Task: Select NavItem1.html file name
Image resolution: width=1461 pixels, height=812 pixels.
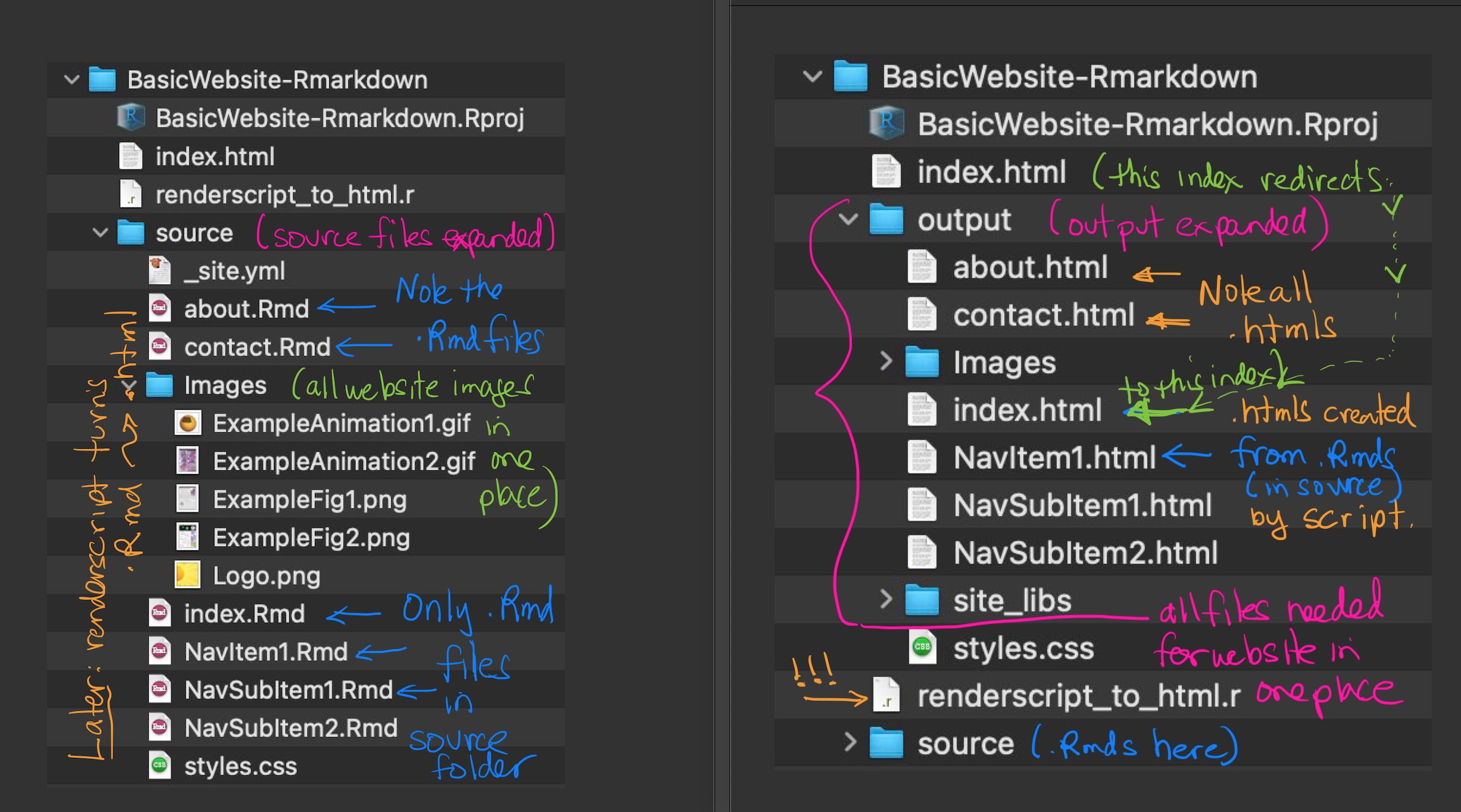Action: pyautogui.click(x=1054, y=457)
